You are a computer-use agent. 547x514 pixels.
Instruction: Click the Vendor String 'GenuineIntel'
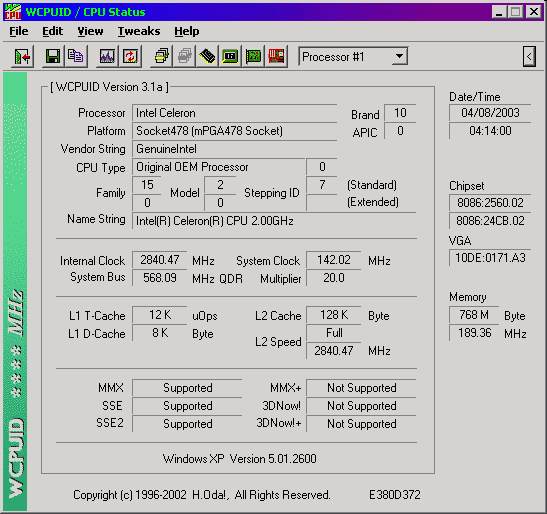(234, 149)
